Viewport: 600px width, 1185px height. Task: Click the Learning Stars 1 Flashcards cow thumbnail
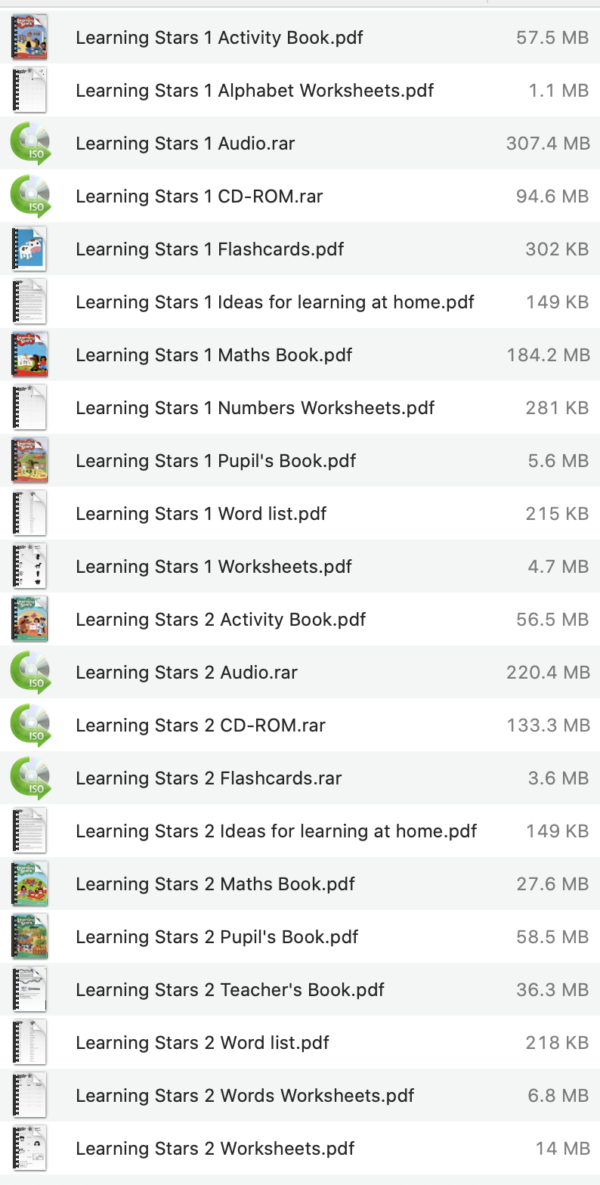pos(29,249)
